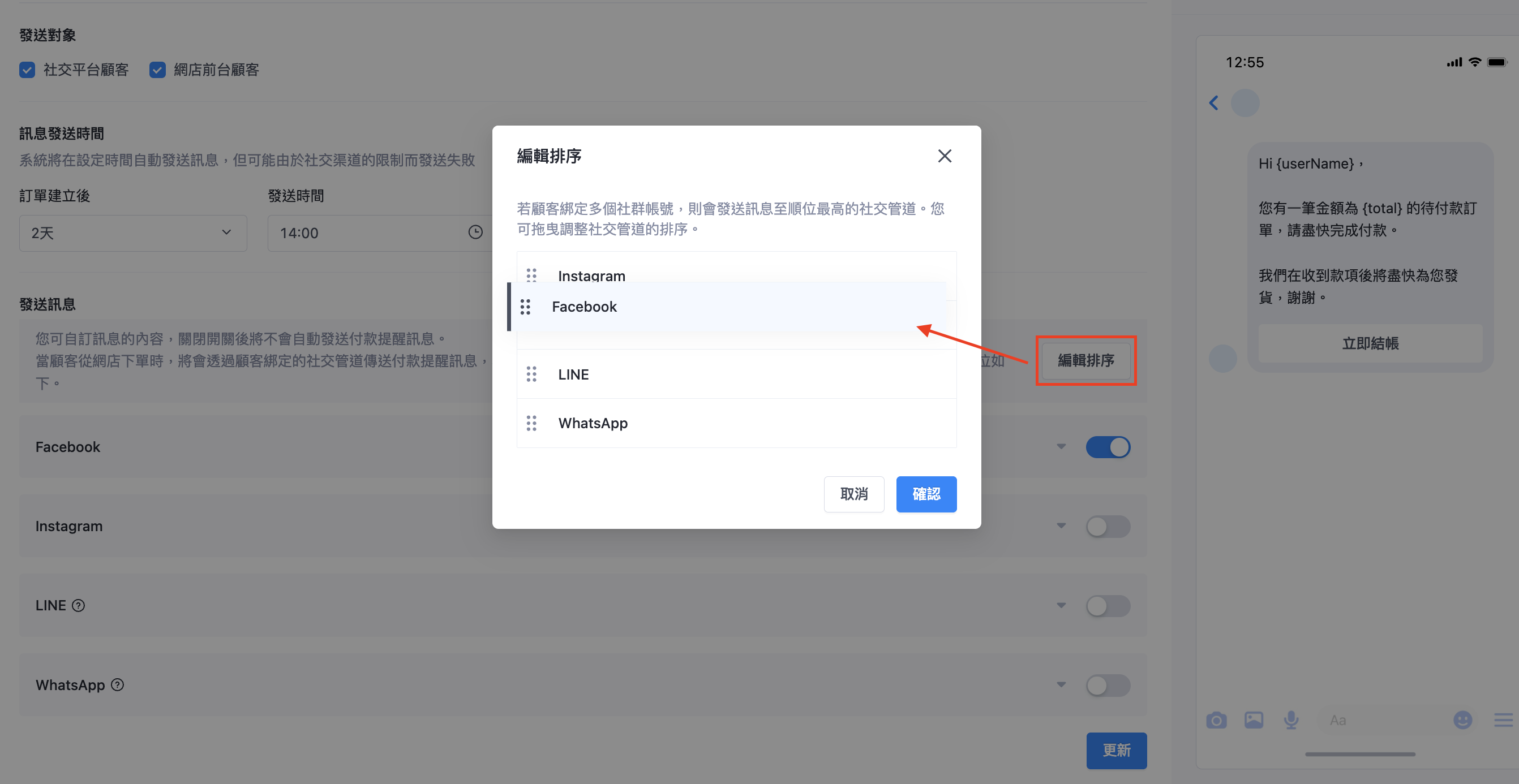This screenshot has height=784, width=1519.
Task: Close the 編輯排序 dialog
Action: tap(945, 156)
